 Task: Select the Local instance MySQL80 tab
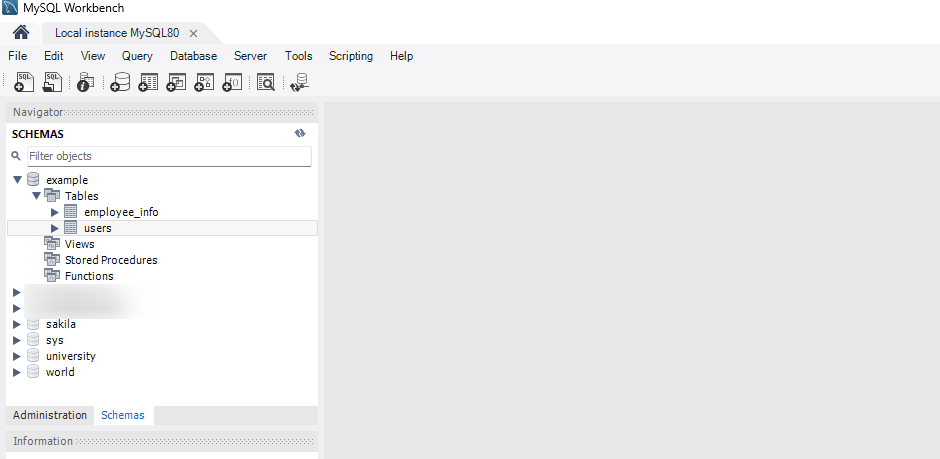[117, 33]
